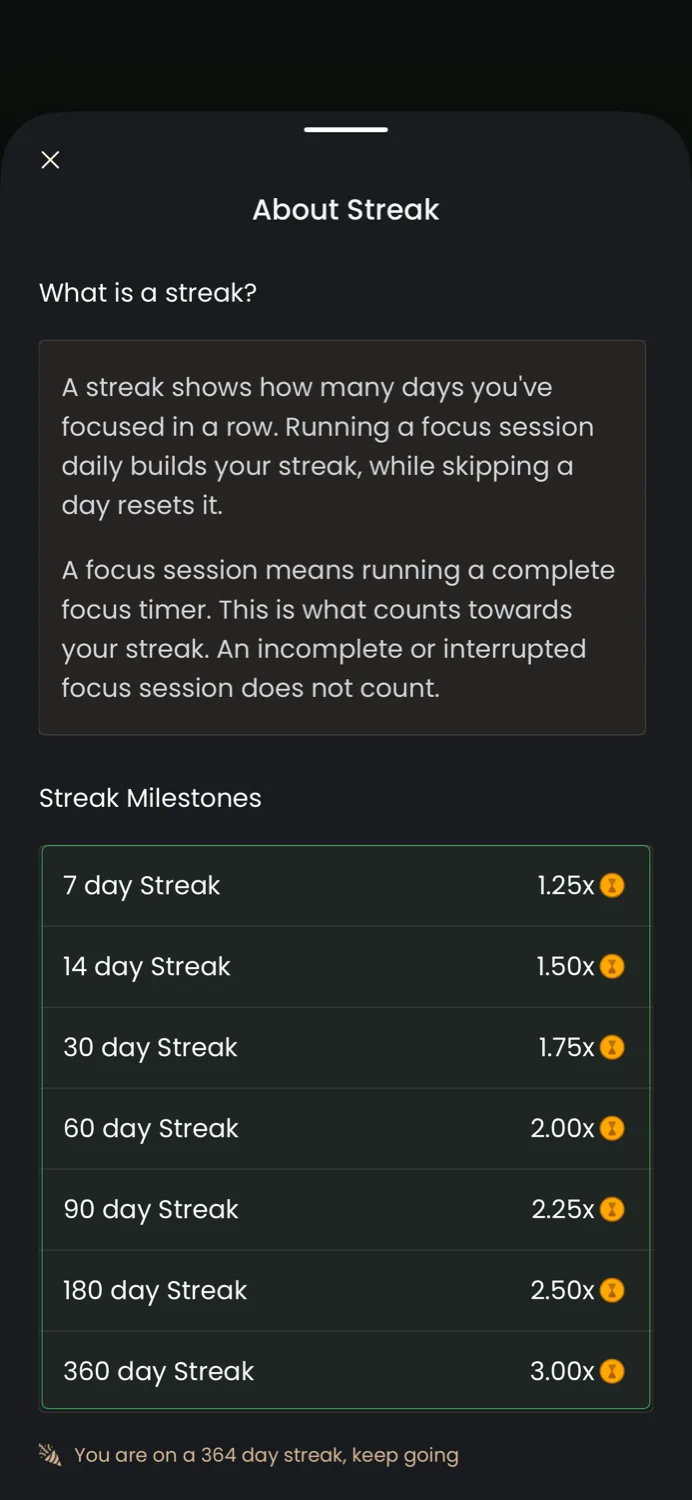692x1500 pixels.
Task: Select the 30 day Streak milestone row
Action: pyautogui.click(x=345, y=1047)
